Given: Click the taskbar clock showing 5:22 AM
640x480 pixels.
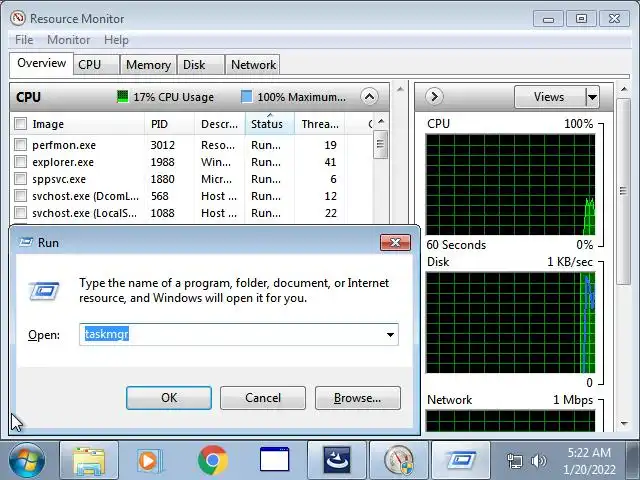Looking at the screenshot, I should (x=589, y=460).
